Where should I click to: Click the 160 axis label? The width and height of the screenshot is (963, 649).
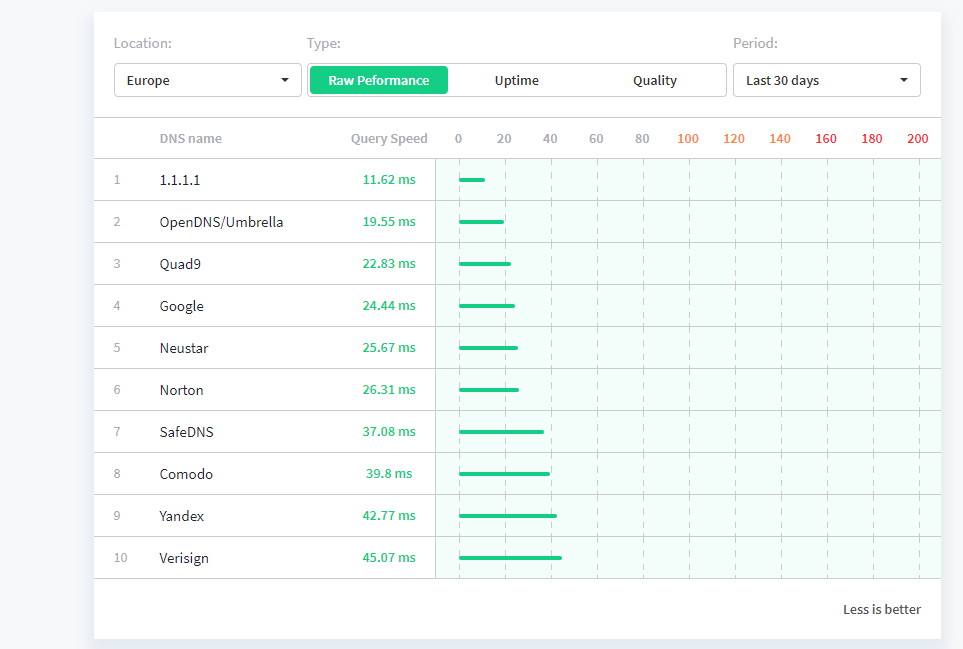click(826, 139)
